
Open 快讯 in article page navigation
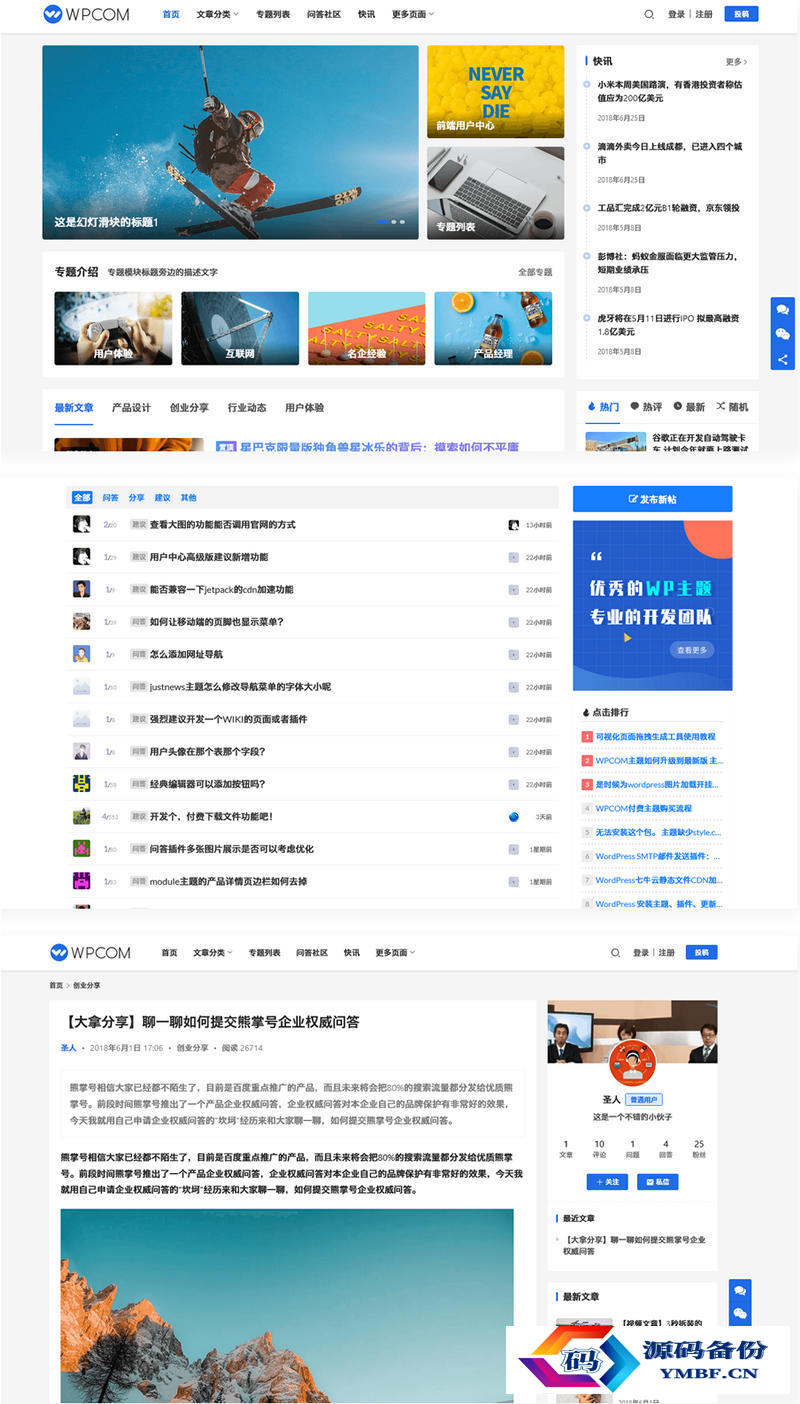[351, 953]
